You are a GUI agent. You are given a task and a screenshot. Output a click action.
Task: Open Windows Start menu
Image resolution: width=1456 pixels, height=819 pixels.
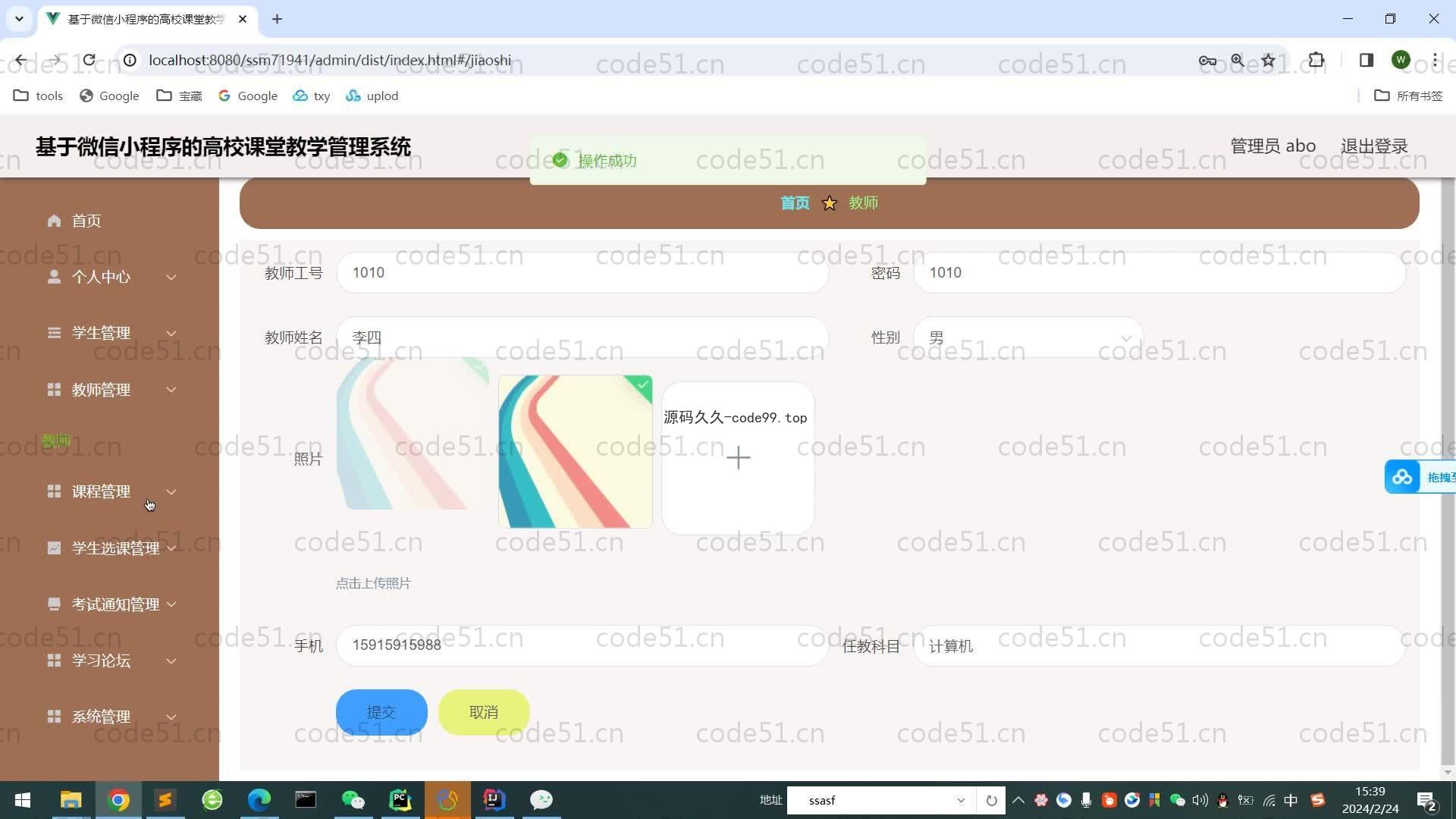(x=23, y=800)
